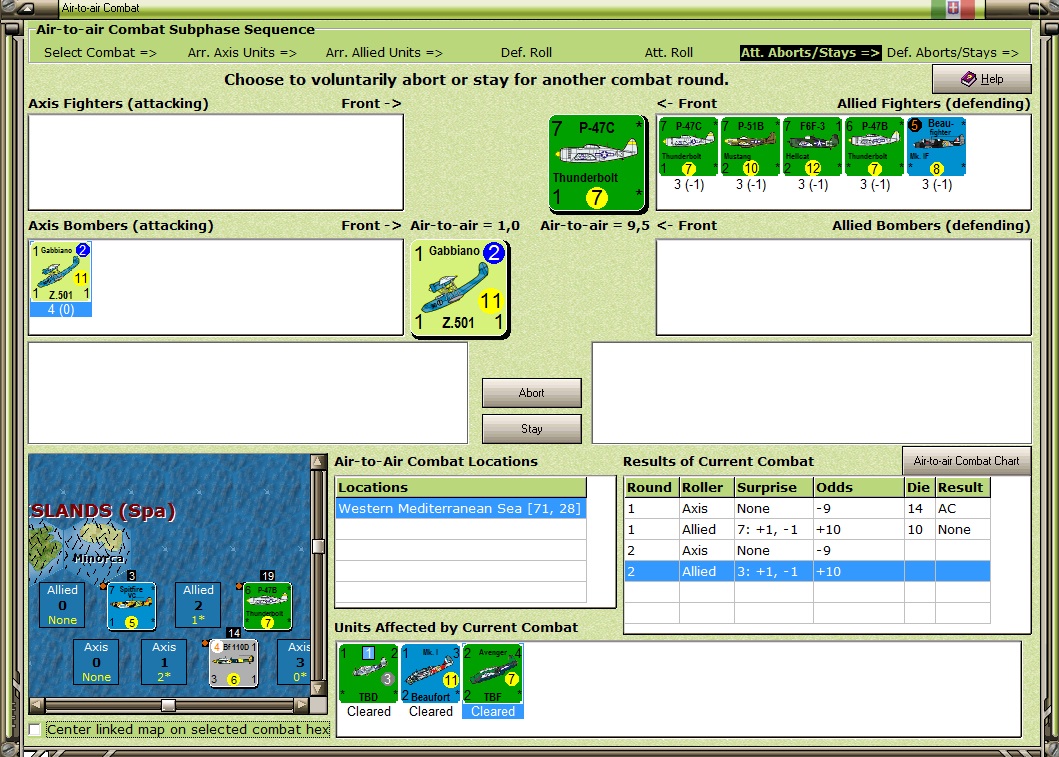
Task: Click the Select Combat subphase step
Action: [x=100, y=53]
